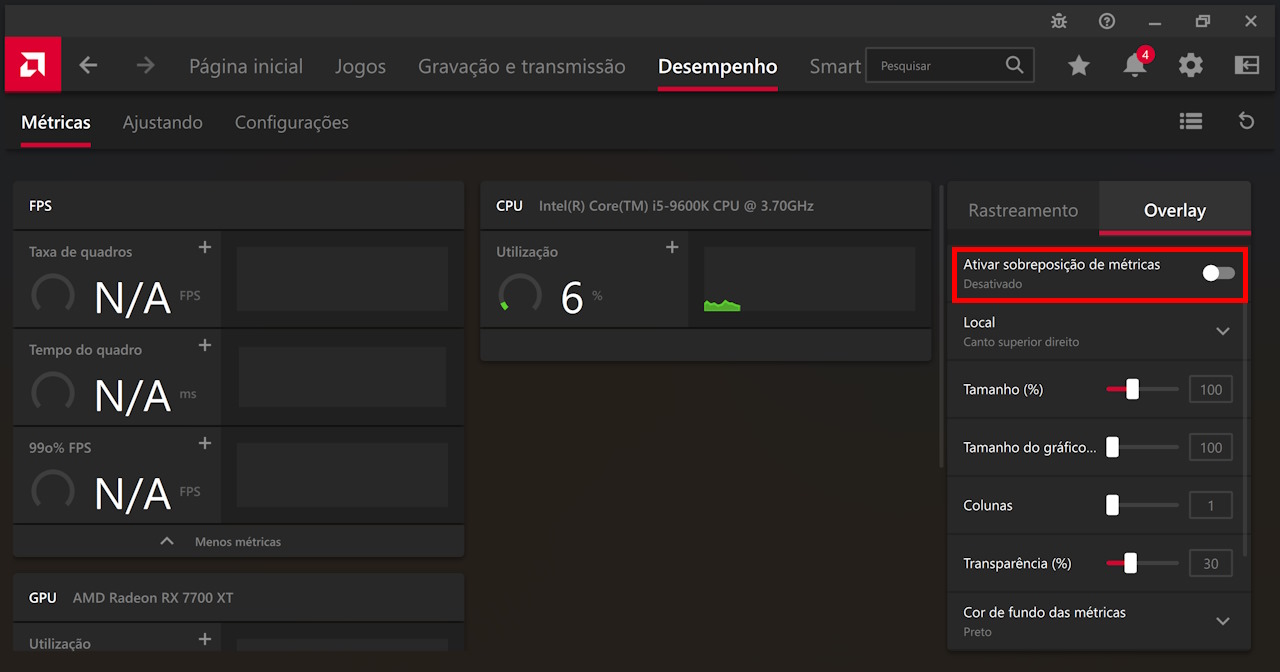Switch to the Configurações sub-tab

point(292,122)
